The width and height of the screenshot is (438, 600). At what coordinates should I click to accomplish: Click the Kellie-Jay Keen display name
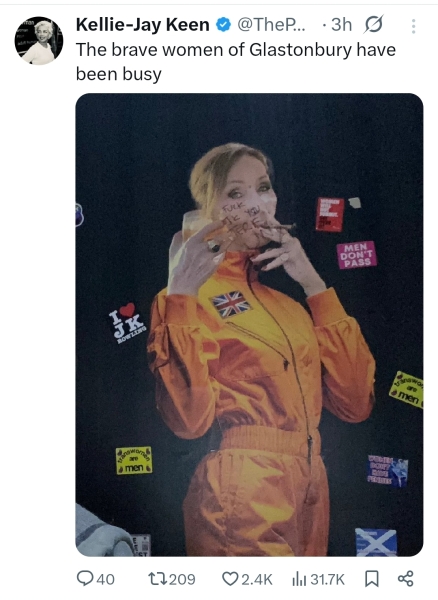(x=143, y=25)
